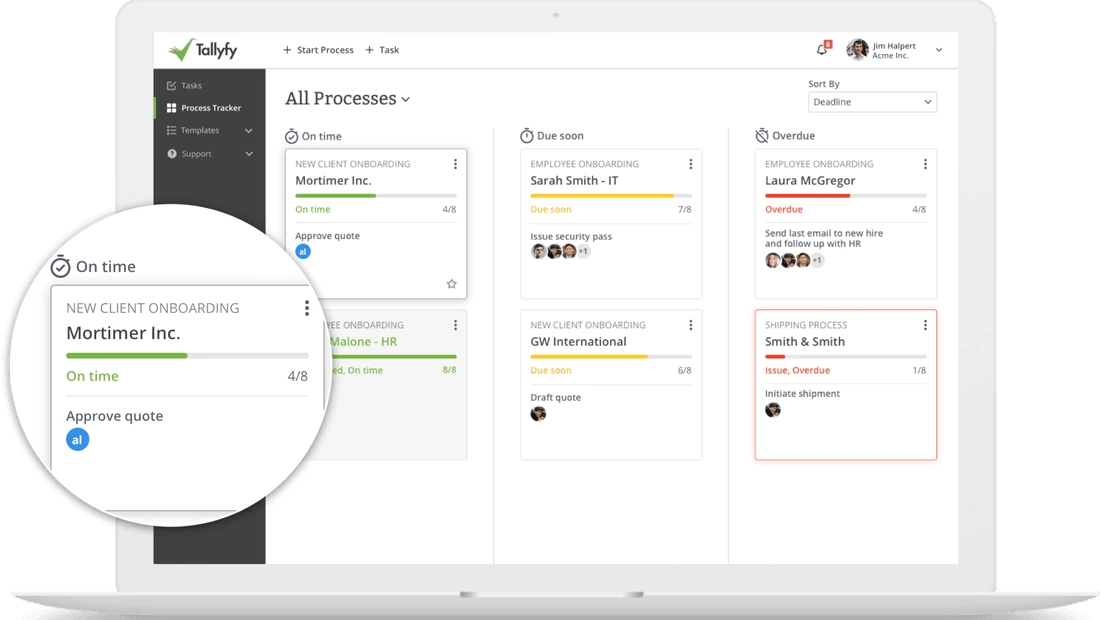1100x620 pixels.
Task: Open the Sort By Deadline dropdown
Action: coord(872,102)
